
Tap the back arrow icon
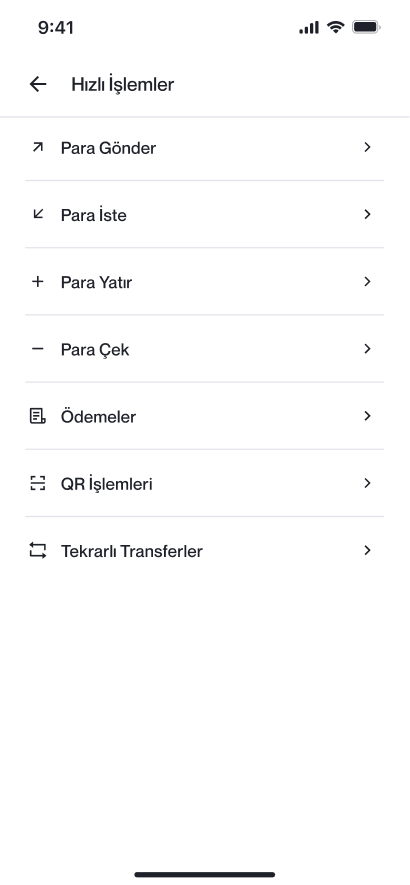click(x=38, y=84)
